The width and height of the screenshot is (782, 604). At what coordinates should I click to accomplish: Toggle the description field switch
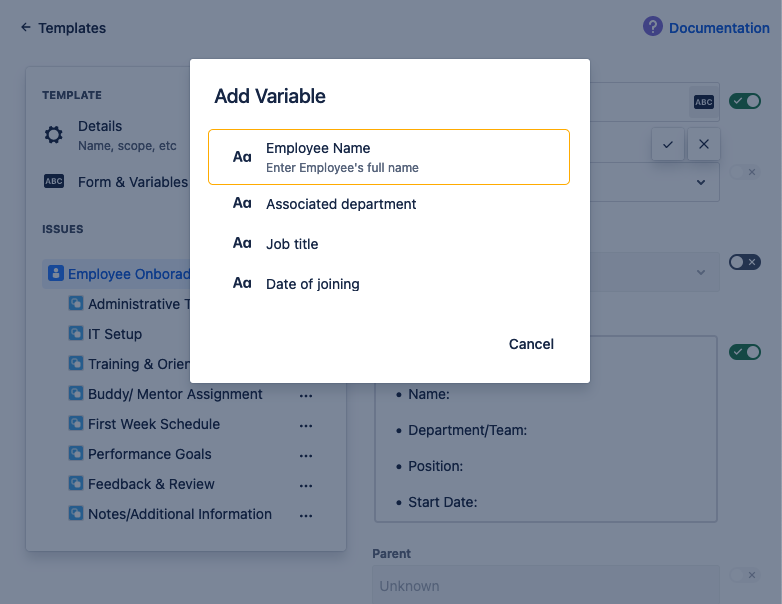744,352
